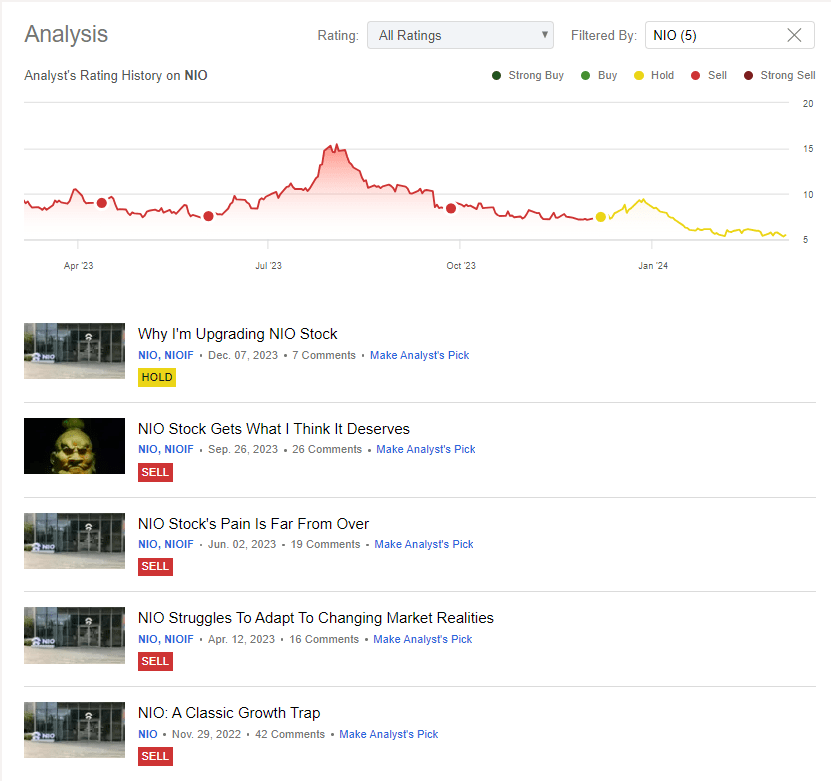Click '19 Comments' on Jun. 02 article
Image resolution: width=831 pixels, height=781 pixels.
(325, 544)
